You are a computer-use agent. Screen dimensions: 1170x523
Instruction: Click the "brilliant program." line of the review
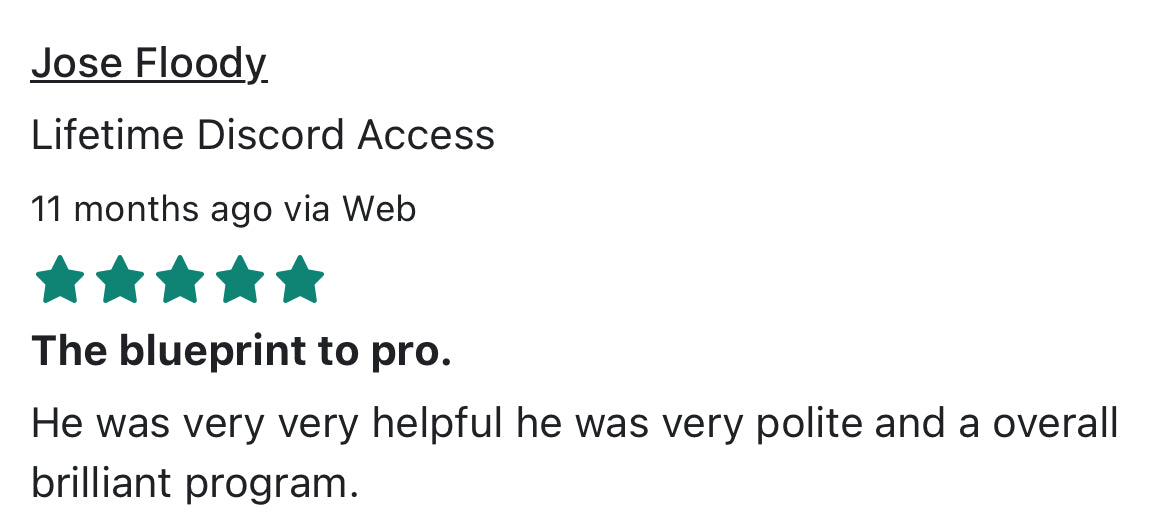point(194,484)
